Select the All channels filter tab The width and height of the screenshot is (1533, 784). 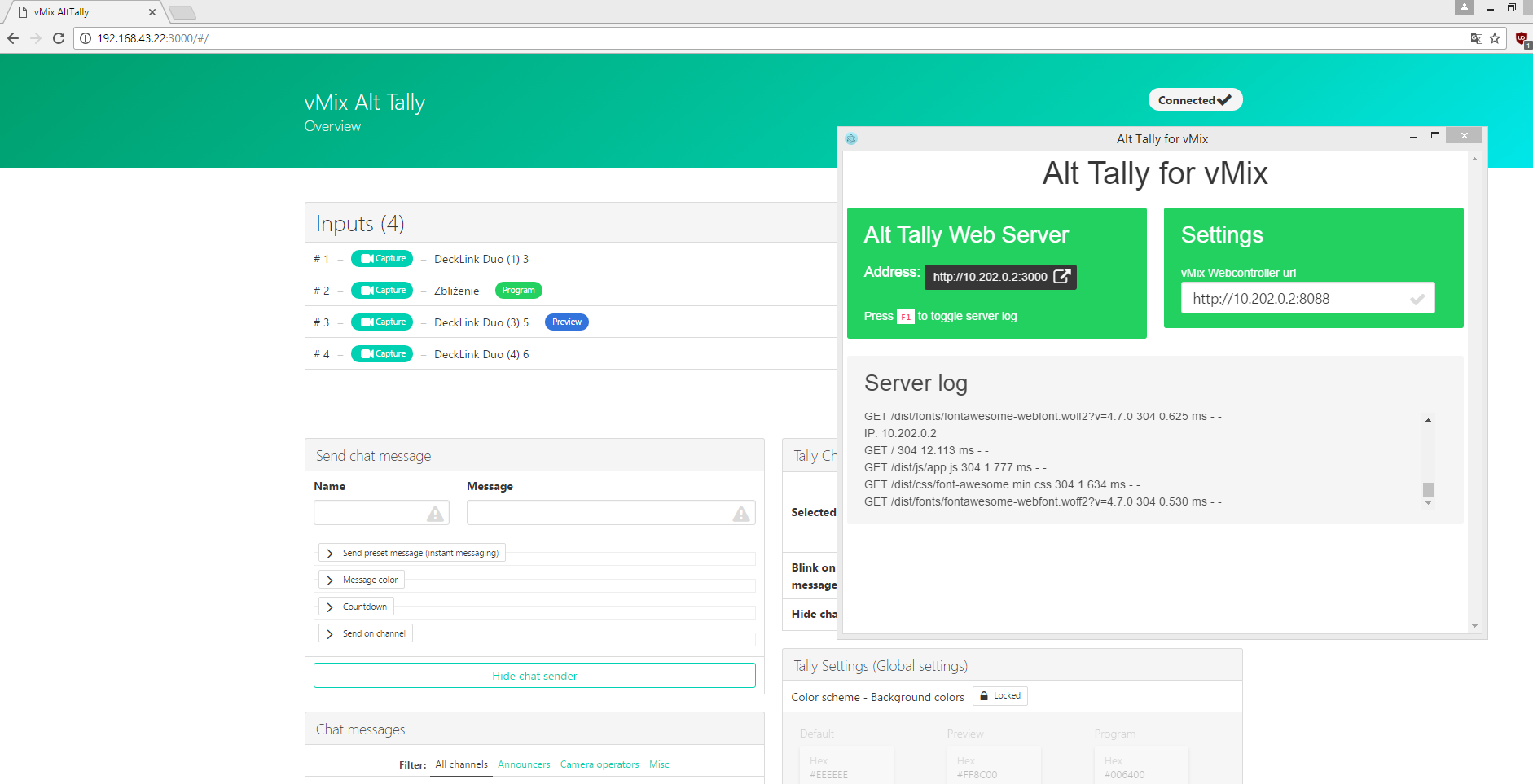tap(461, 764)
